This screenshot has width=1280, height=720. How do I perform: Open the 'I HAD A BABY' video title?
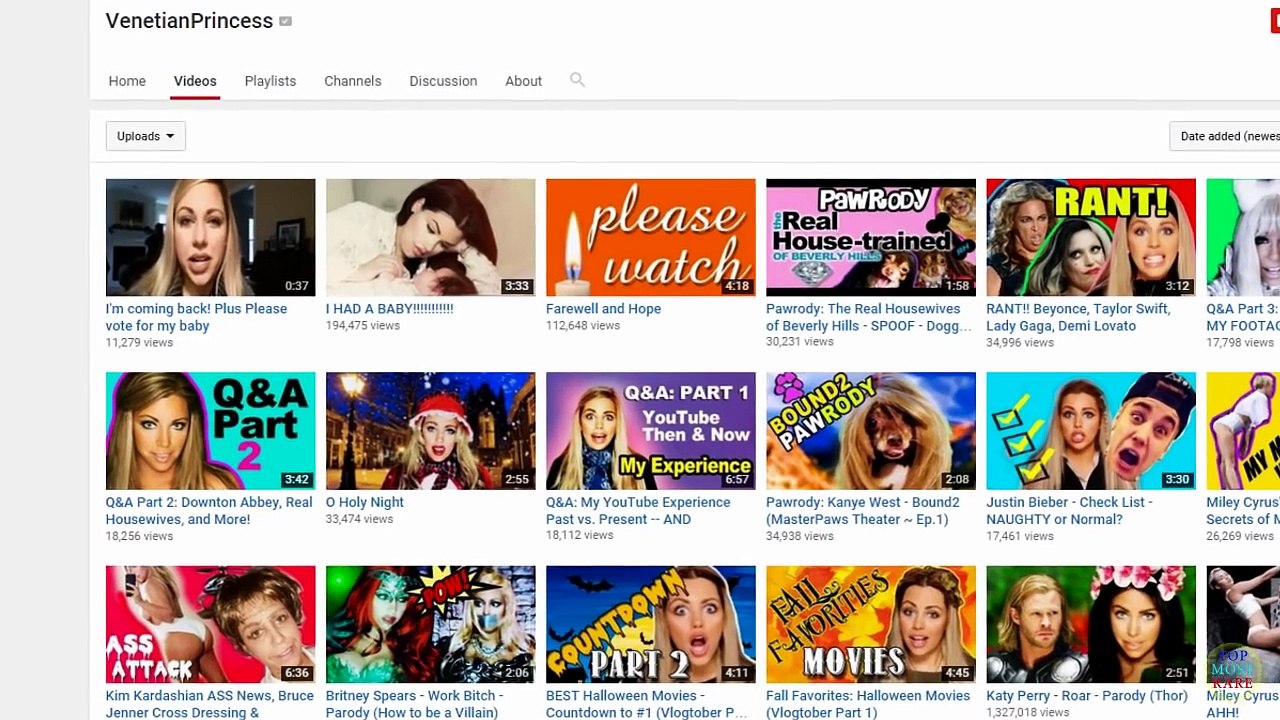pos(389,309)
